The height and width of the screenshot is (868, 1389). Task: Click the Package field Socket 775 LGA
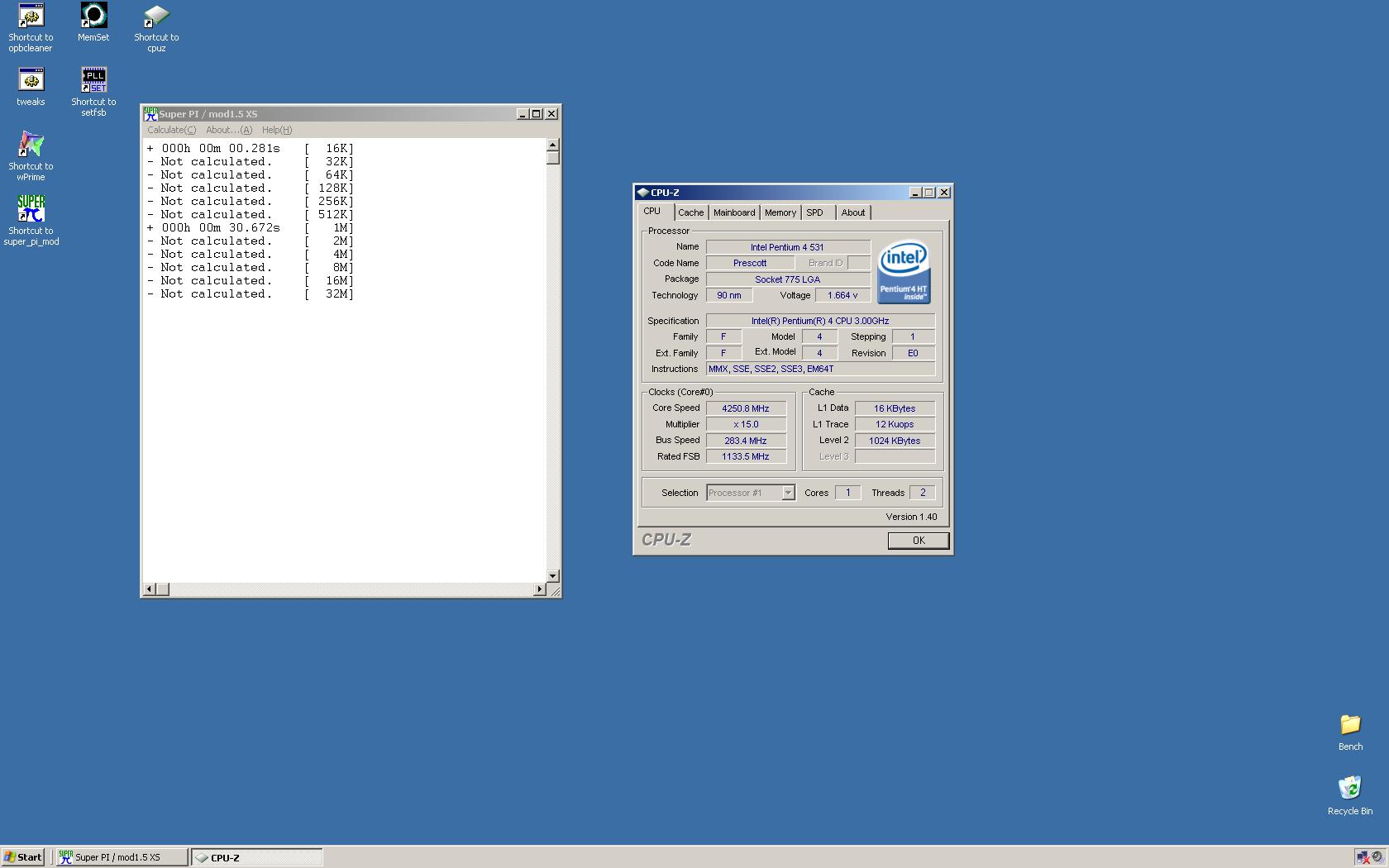[x=788, y=279]
